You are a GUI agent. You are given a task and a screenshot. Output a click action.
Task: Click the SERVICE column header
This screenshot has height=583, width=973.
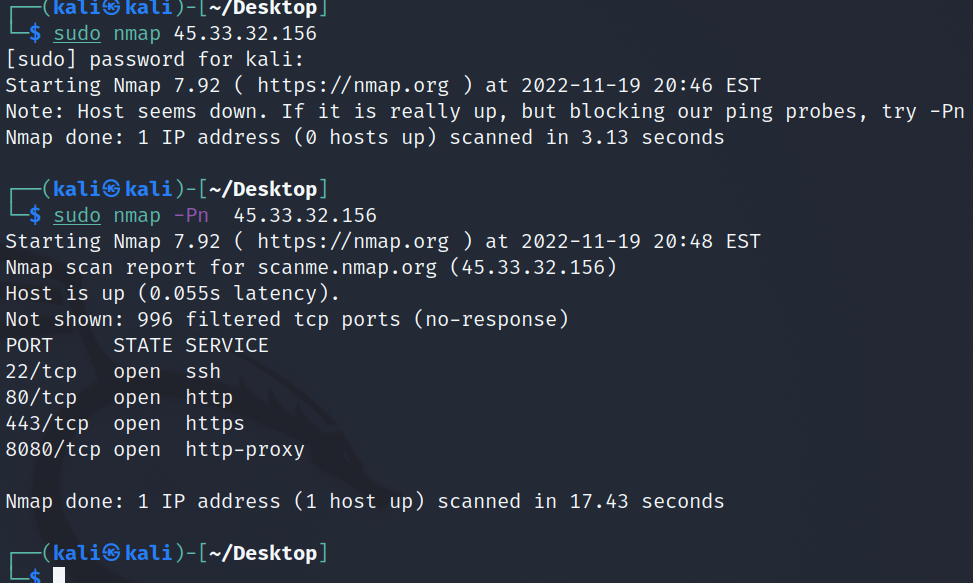pos(227,345)
